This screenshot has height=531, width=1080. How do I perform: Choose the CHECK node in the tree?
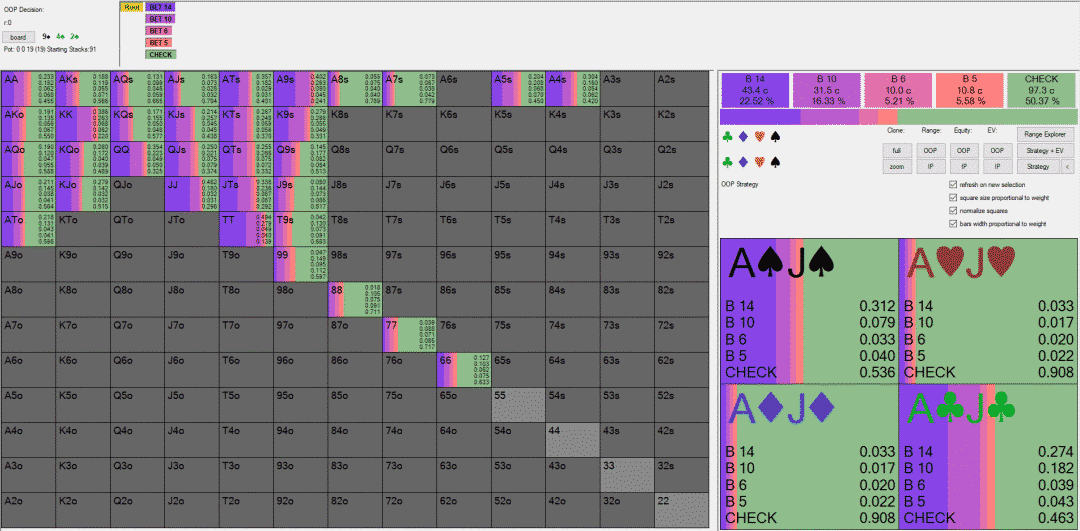click(161, 54)
